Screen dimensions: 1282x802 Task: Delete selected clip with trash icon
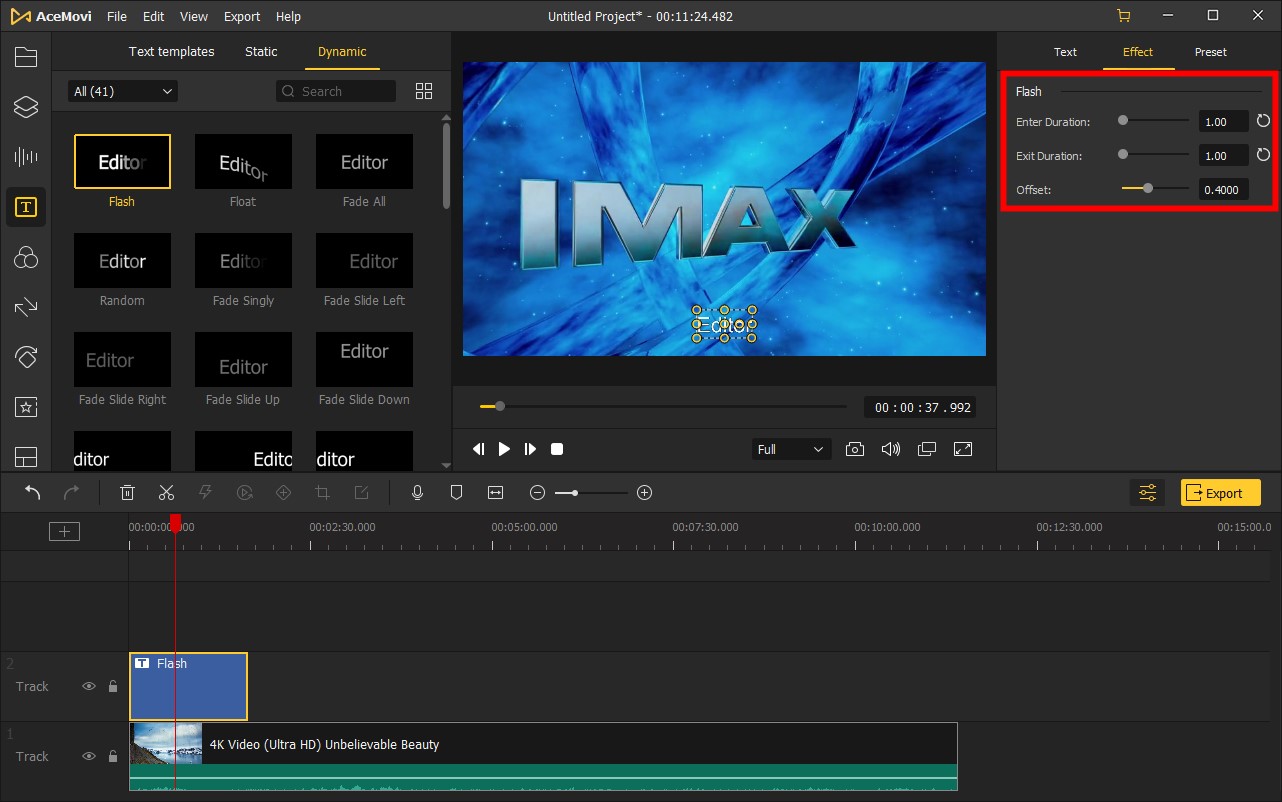tap(127, 493)
